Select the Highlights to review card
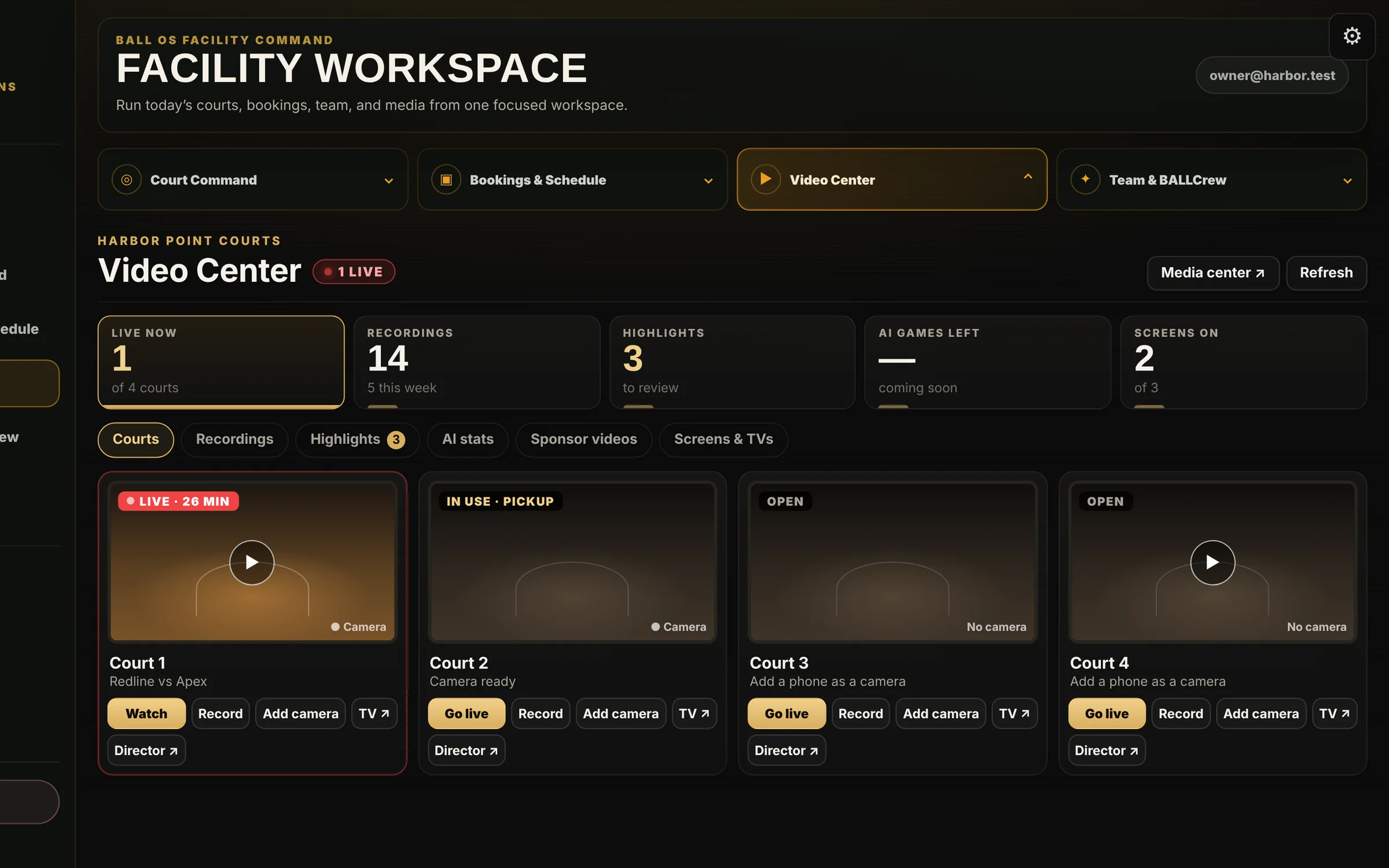The width and height of the screenshot is (1389, 868). [x=732, y=362]
